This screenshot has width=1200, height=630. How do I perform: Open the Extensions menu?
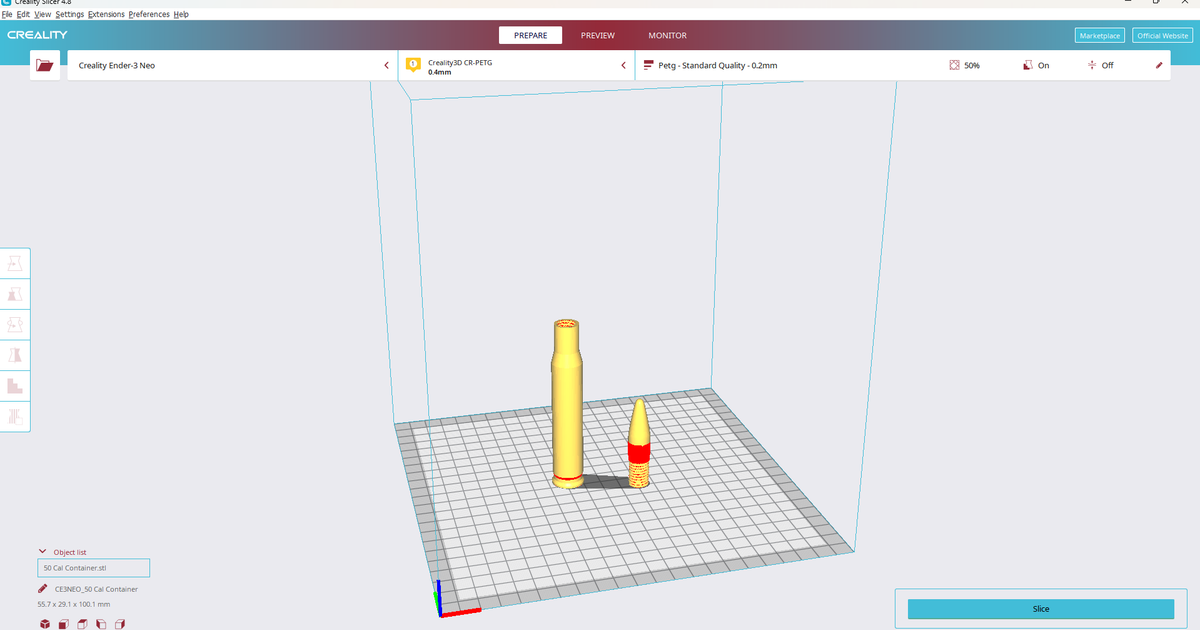(106, 14)
